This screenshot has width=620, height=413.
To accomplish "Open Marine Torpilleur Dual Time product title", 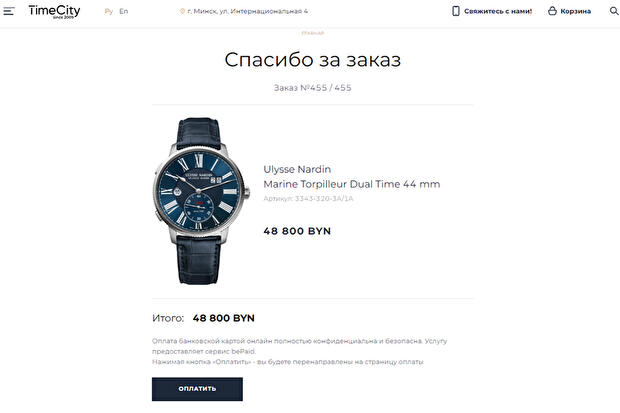I will pos(352,184).
